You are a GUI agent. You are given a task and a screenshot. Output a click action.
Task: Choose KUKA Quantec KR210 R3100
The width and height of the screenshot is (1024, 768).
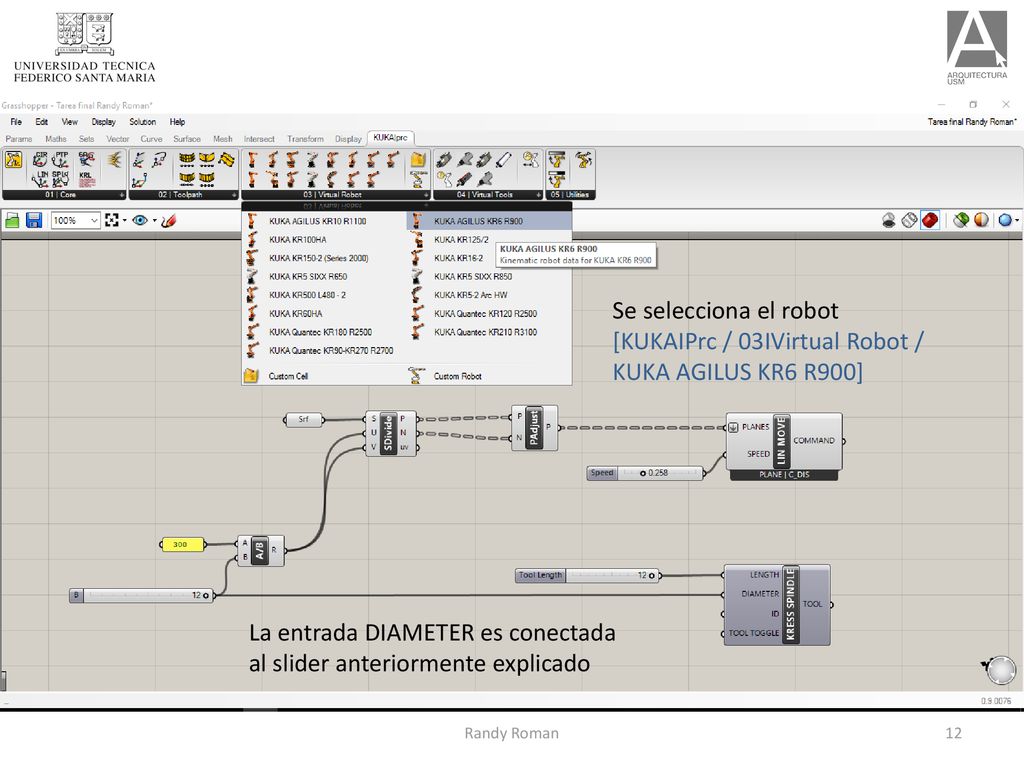pos(489,332)
